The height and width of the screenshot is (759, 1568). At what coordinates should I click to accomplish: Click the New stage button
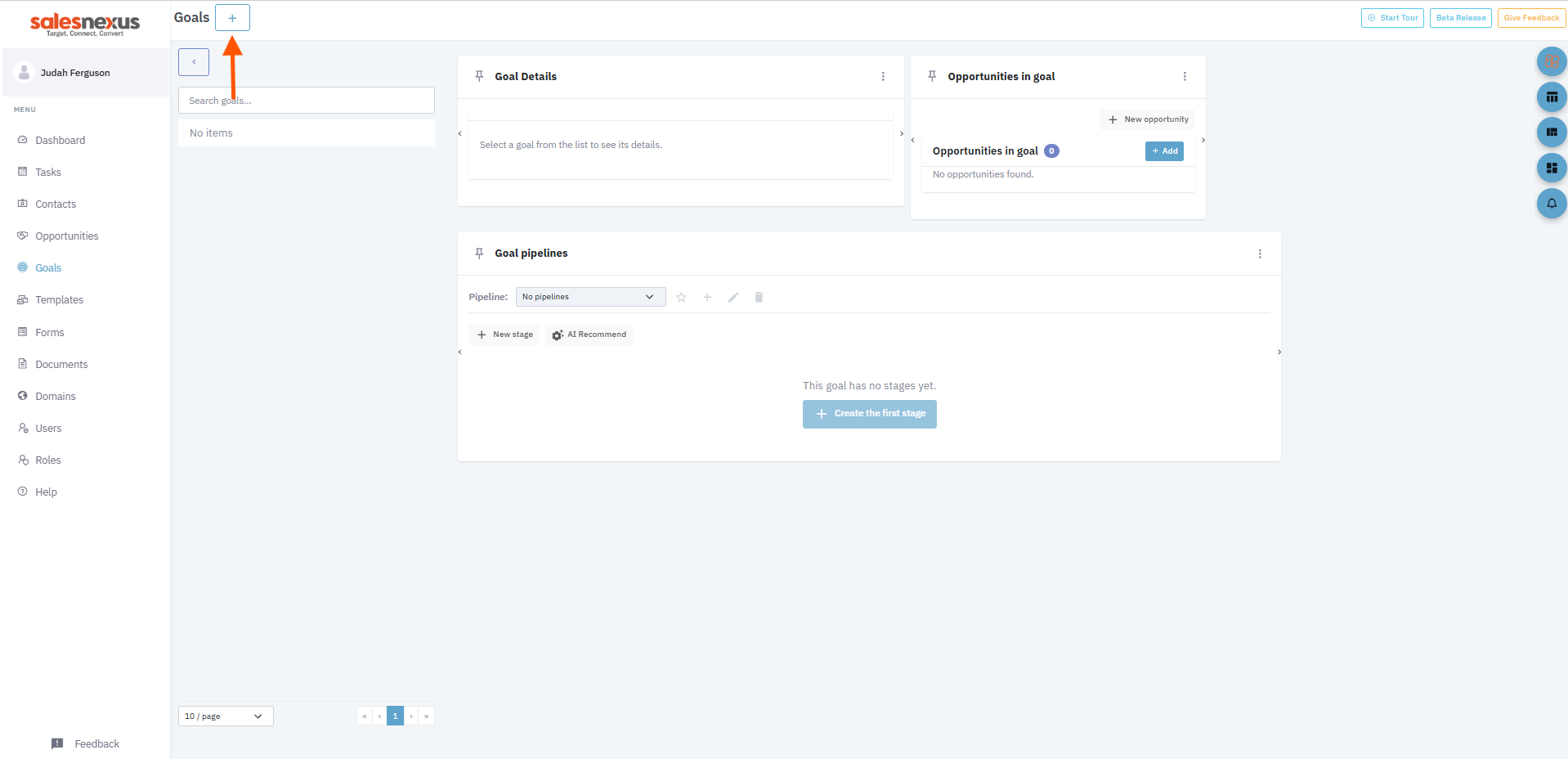tap(504, 335)
